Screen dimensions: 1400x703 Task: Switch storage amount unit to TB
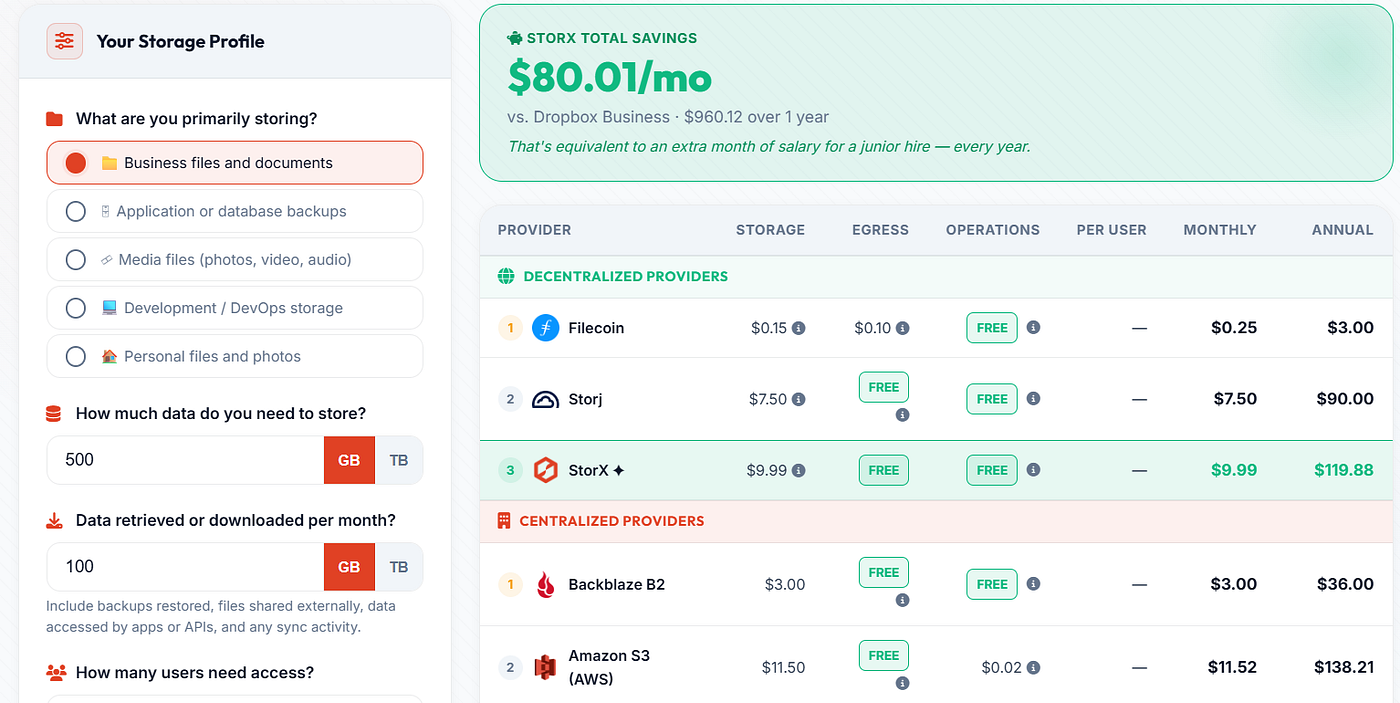coord(399,460)
